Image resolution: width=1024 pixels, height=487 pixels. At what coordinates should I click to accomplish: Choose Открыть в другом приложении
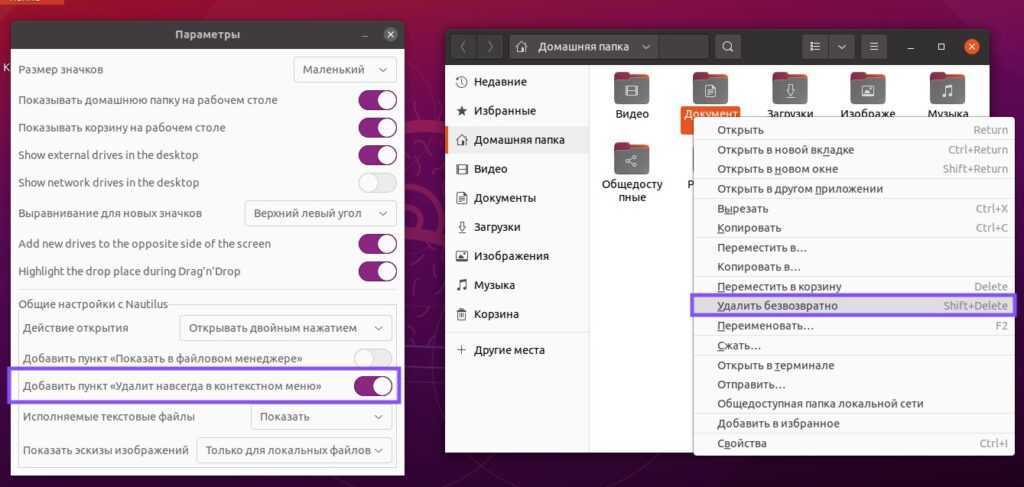tap(854, 189)
